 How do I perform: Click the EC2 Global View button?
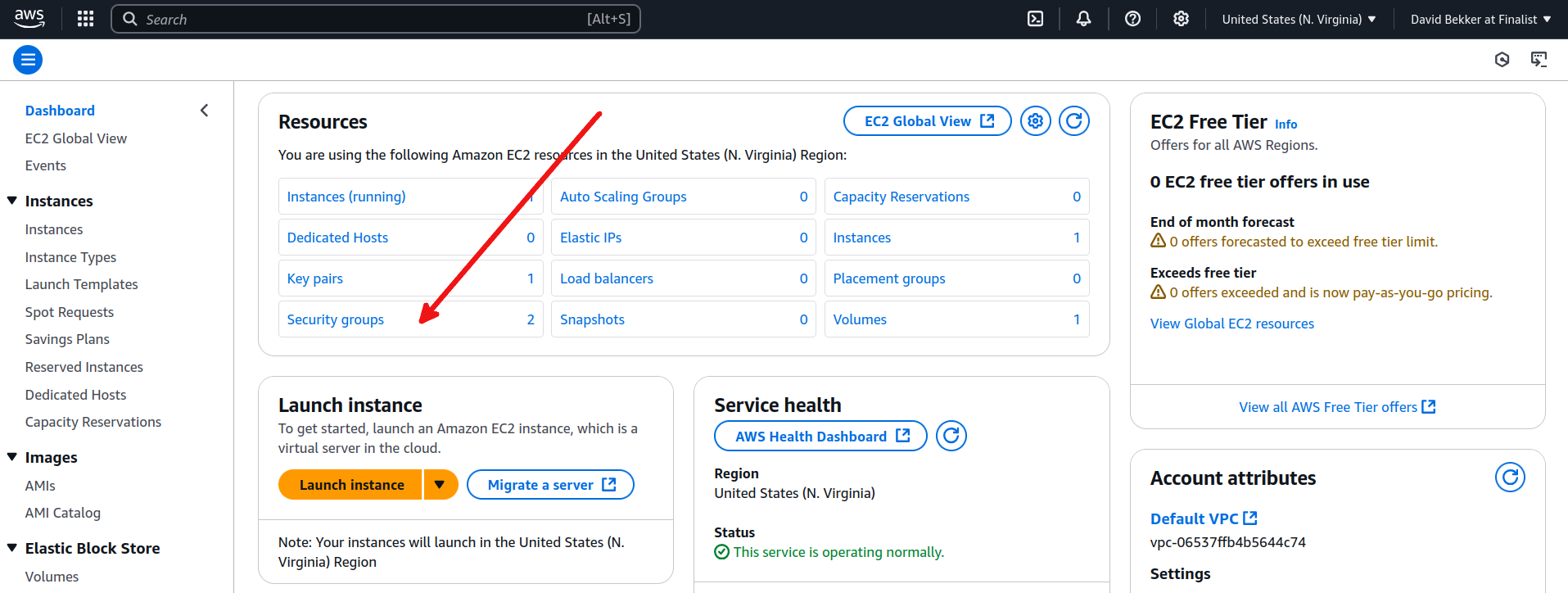tap(928, 121)
